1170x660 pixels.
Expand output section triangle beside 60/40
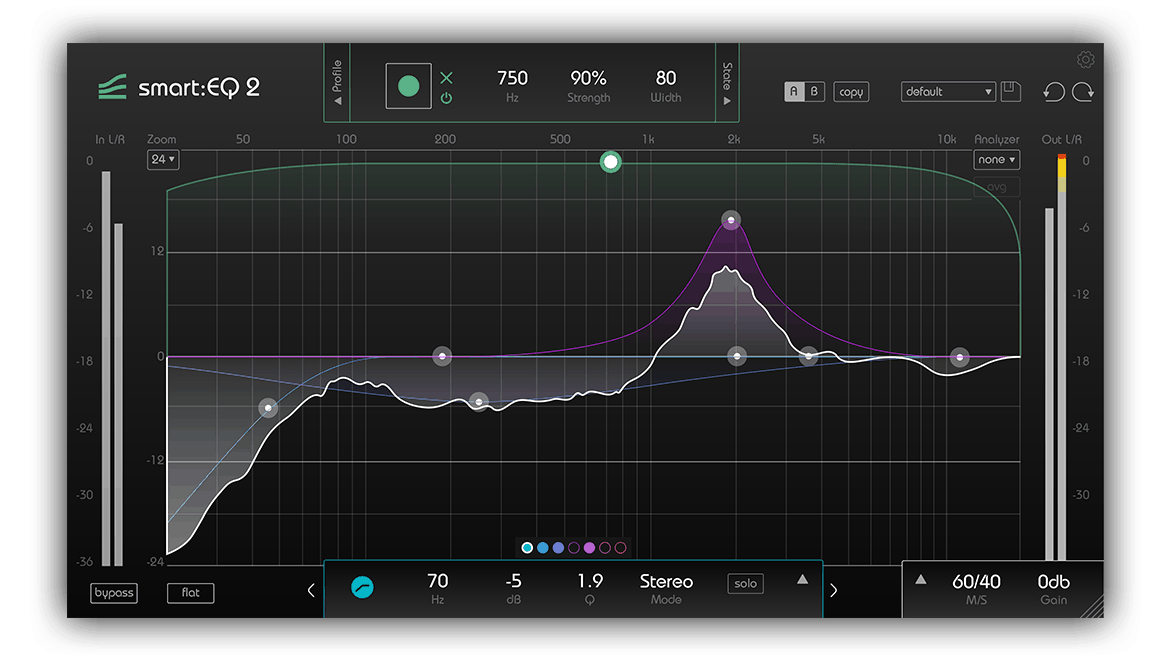click(921, 579)
